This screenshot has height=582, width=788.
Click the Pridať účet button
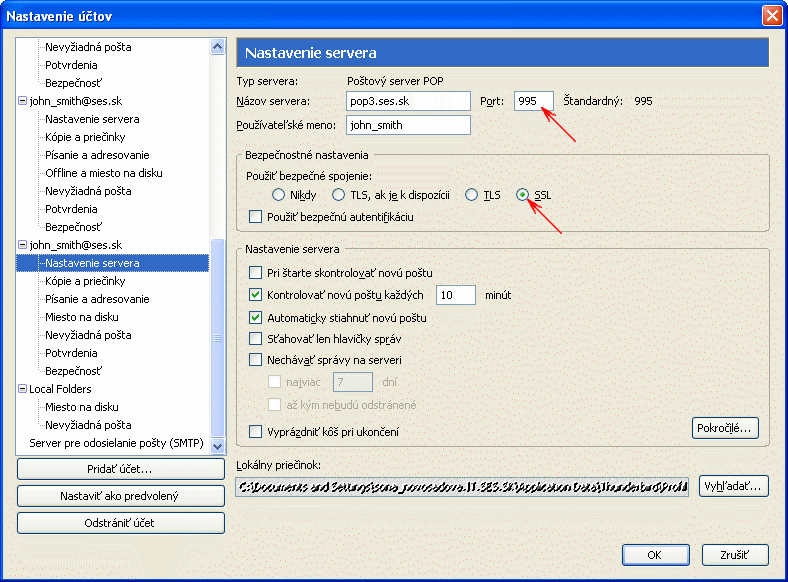click(120, 469)
